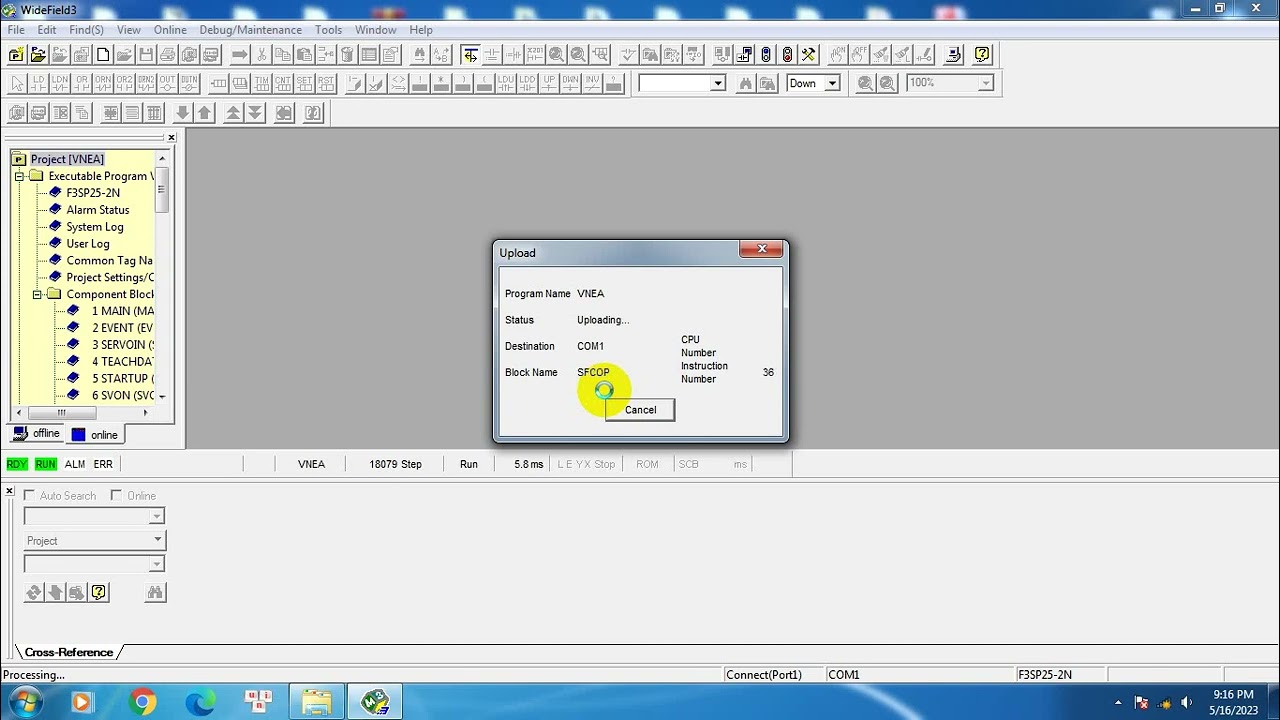
Task: Collapse the Component Block tree folder
Action: [x=37, y=294]
